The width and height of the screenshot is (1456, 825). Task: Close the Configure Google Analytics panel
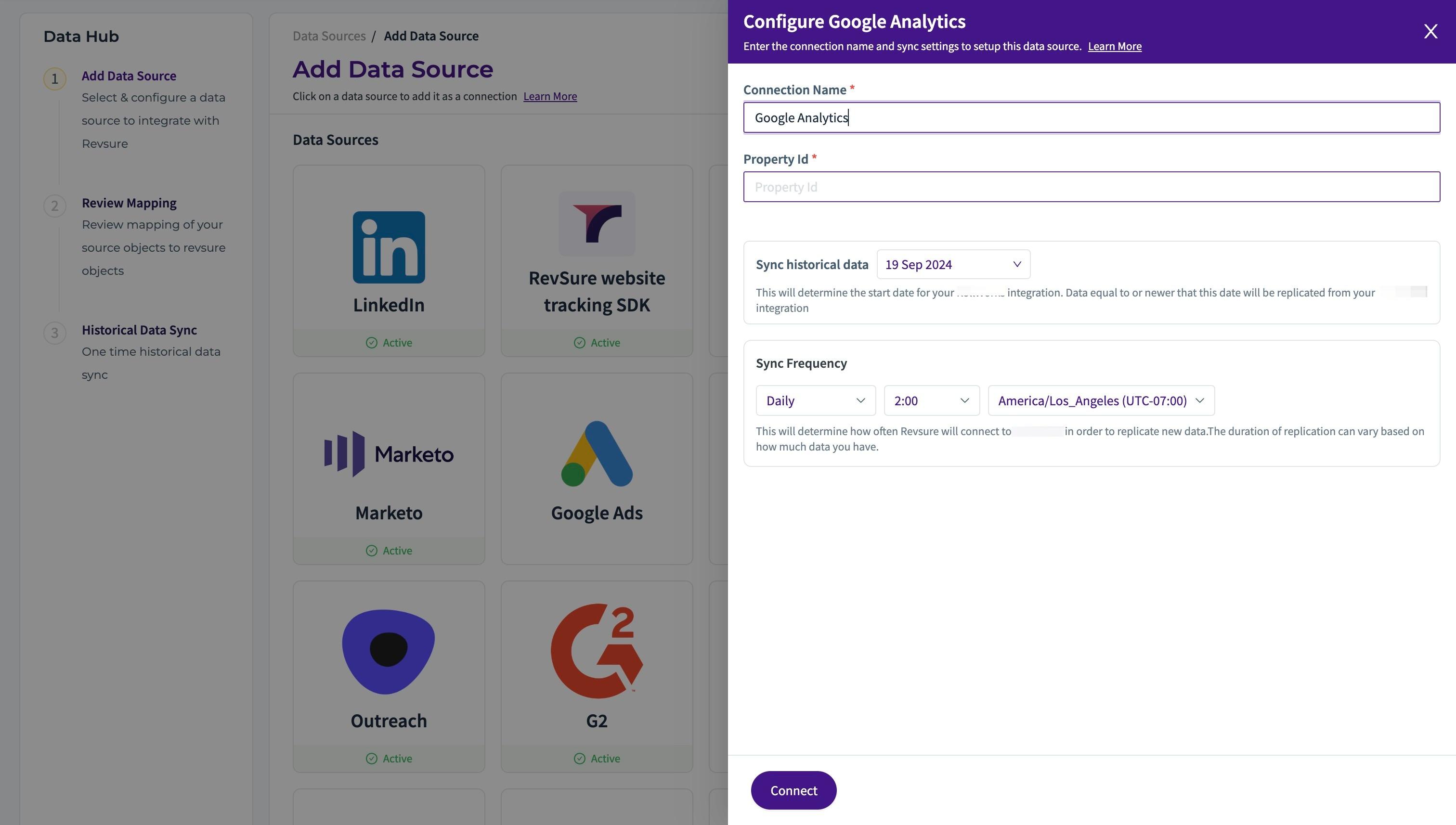pyautogui.click(x=1430, y=31)
